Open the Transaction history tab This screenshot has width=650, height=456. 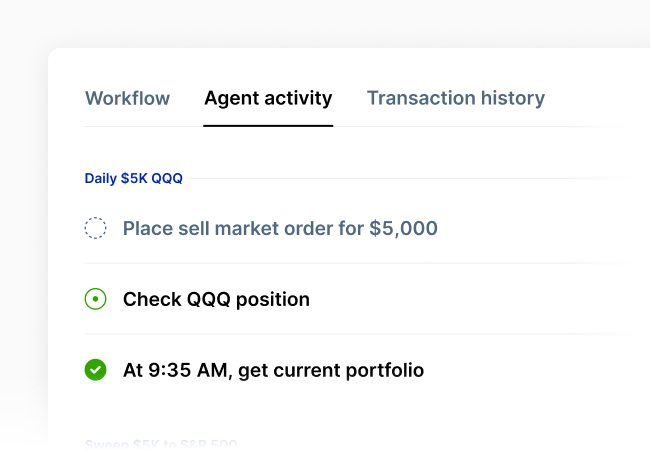(455, 98)
